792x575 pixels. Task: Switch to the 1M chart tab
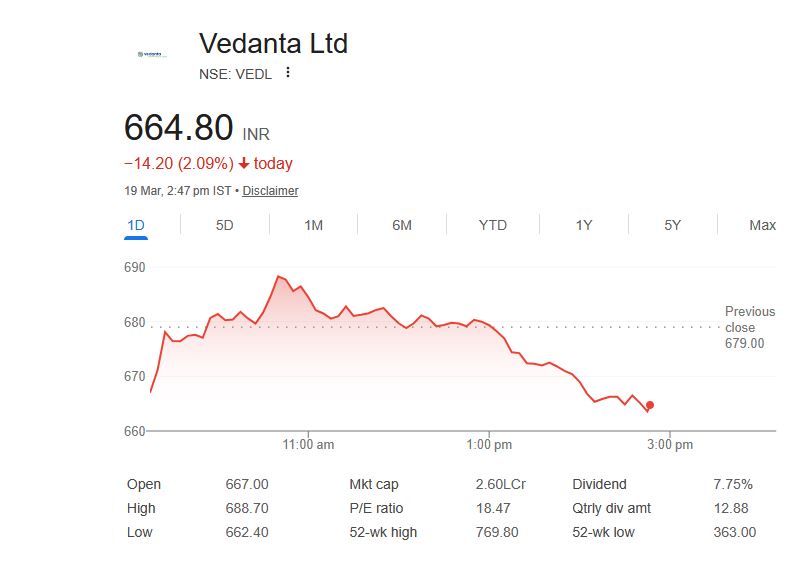point(313,225)
